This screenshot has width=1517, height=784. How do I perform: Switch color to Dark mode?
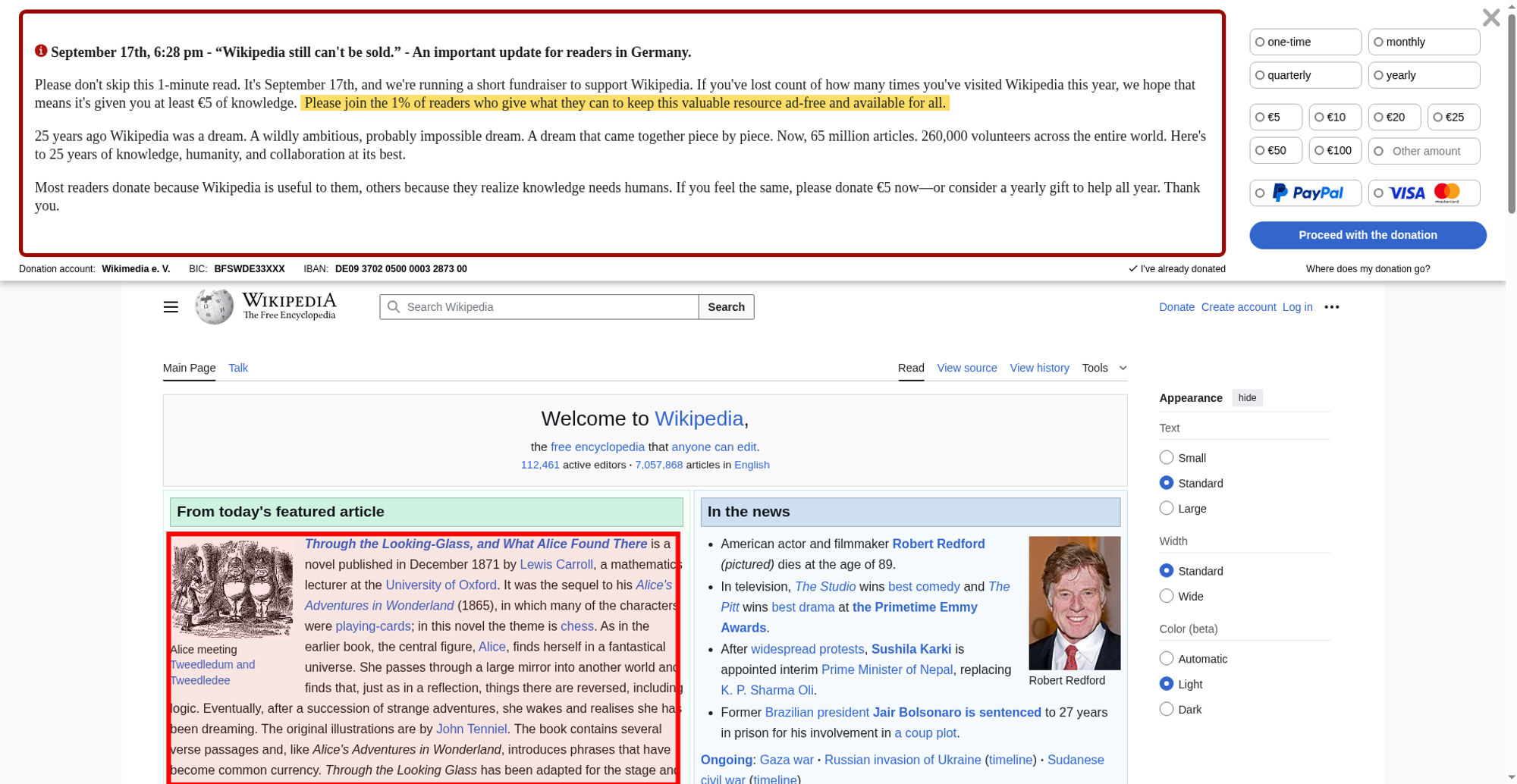[x=1167, y=709]
